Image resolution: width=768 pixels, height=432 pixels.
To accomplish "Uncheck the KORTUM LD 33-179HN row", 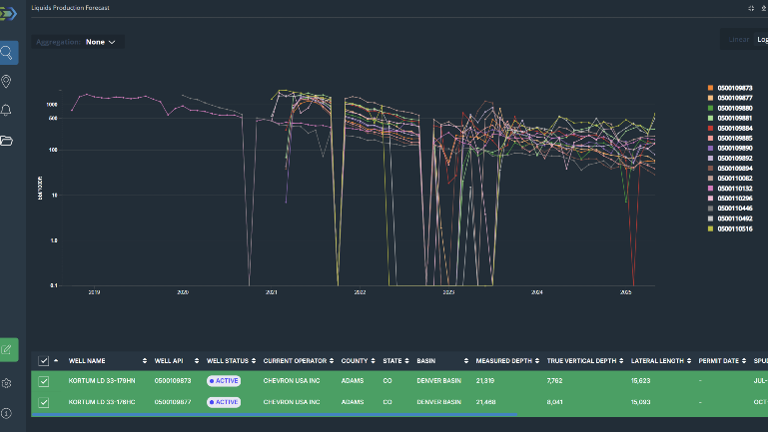I will (x=43, y=381).
